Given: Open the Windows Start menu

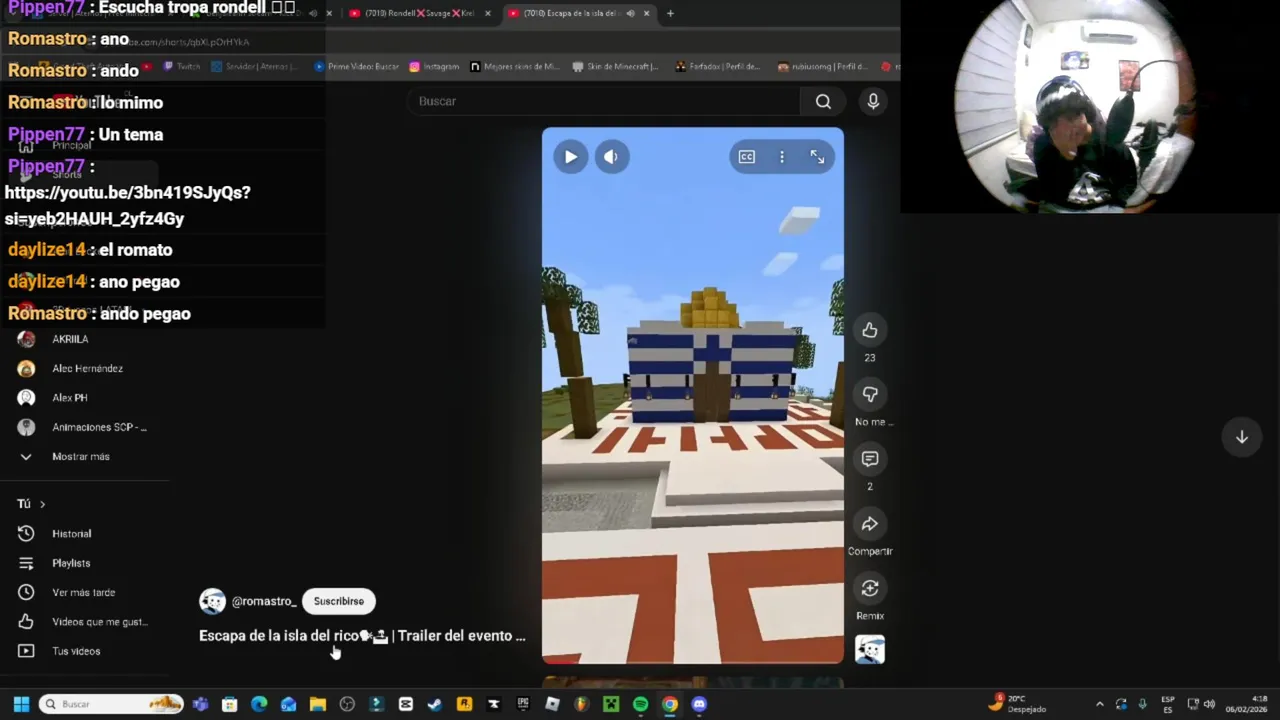Looking at the screenshot, I should (x=21, y=704).
